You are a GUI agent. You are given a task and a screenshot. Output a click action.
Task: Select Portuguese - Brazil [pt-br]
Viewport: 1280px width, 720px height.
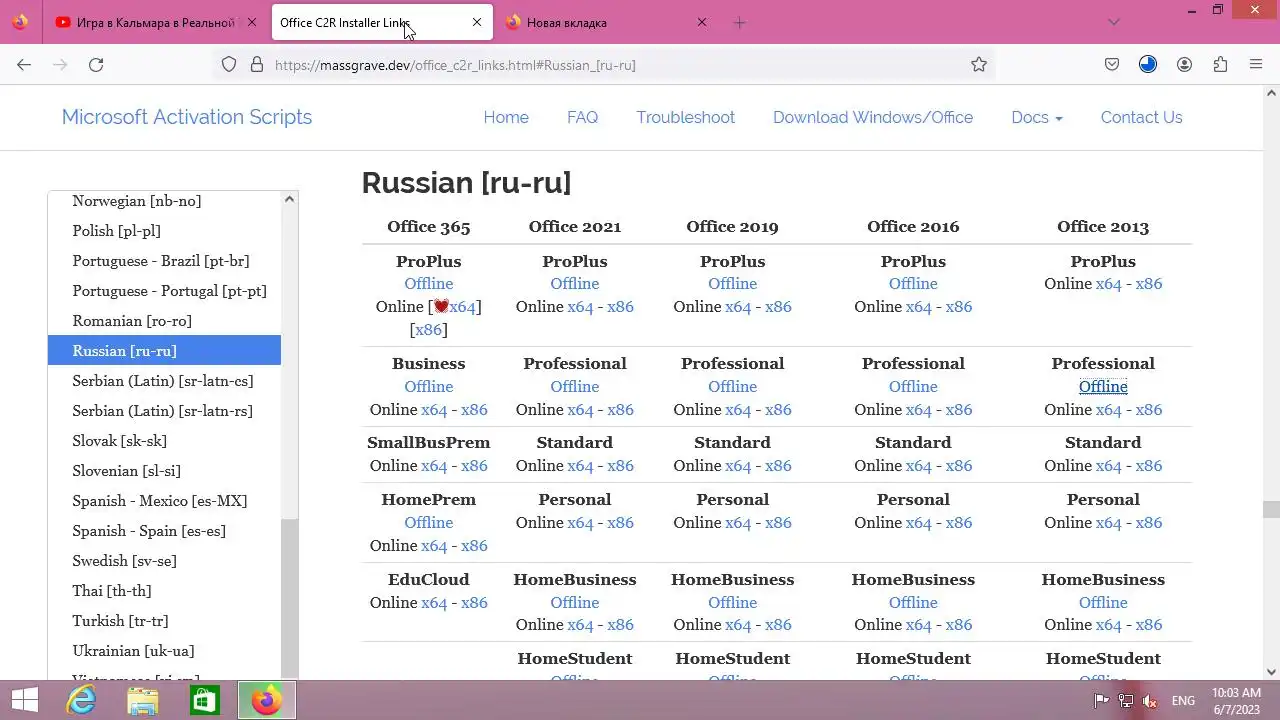coord(161,261)
